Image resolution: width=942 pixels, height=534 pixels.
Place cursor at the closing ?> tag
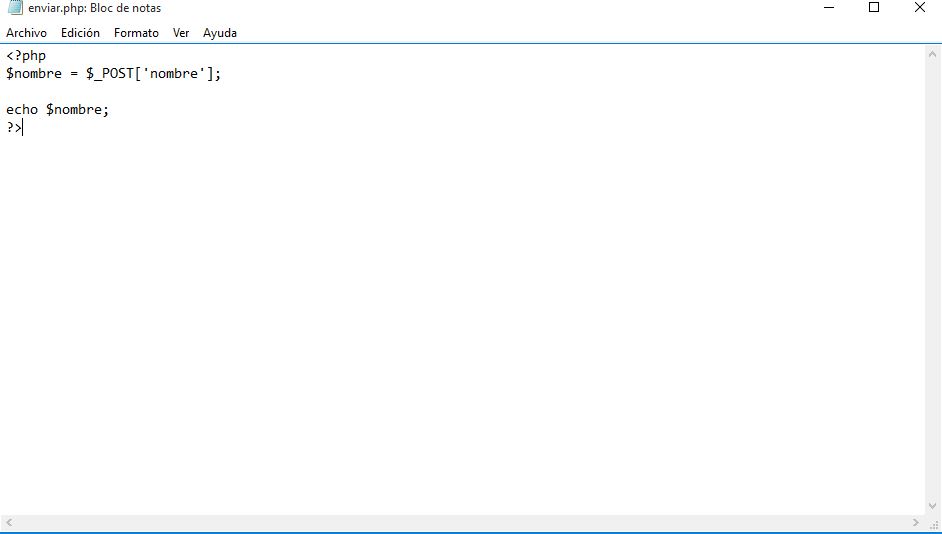[13, 128]
